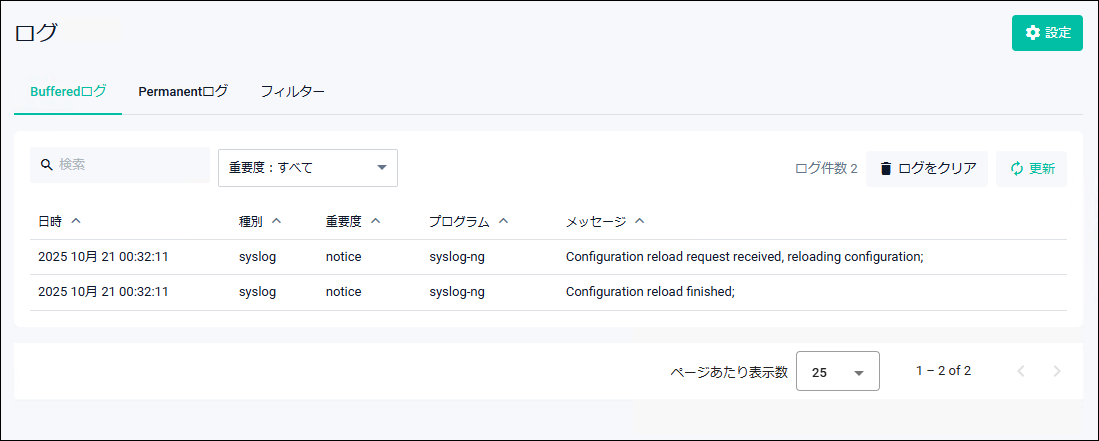Go to the previous page chevron

[1021, 371]
